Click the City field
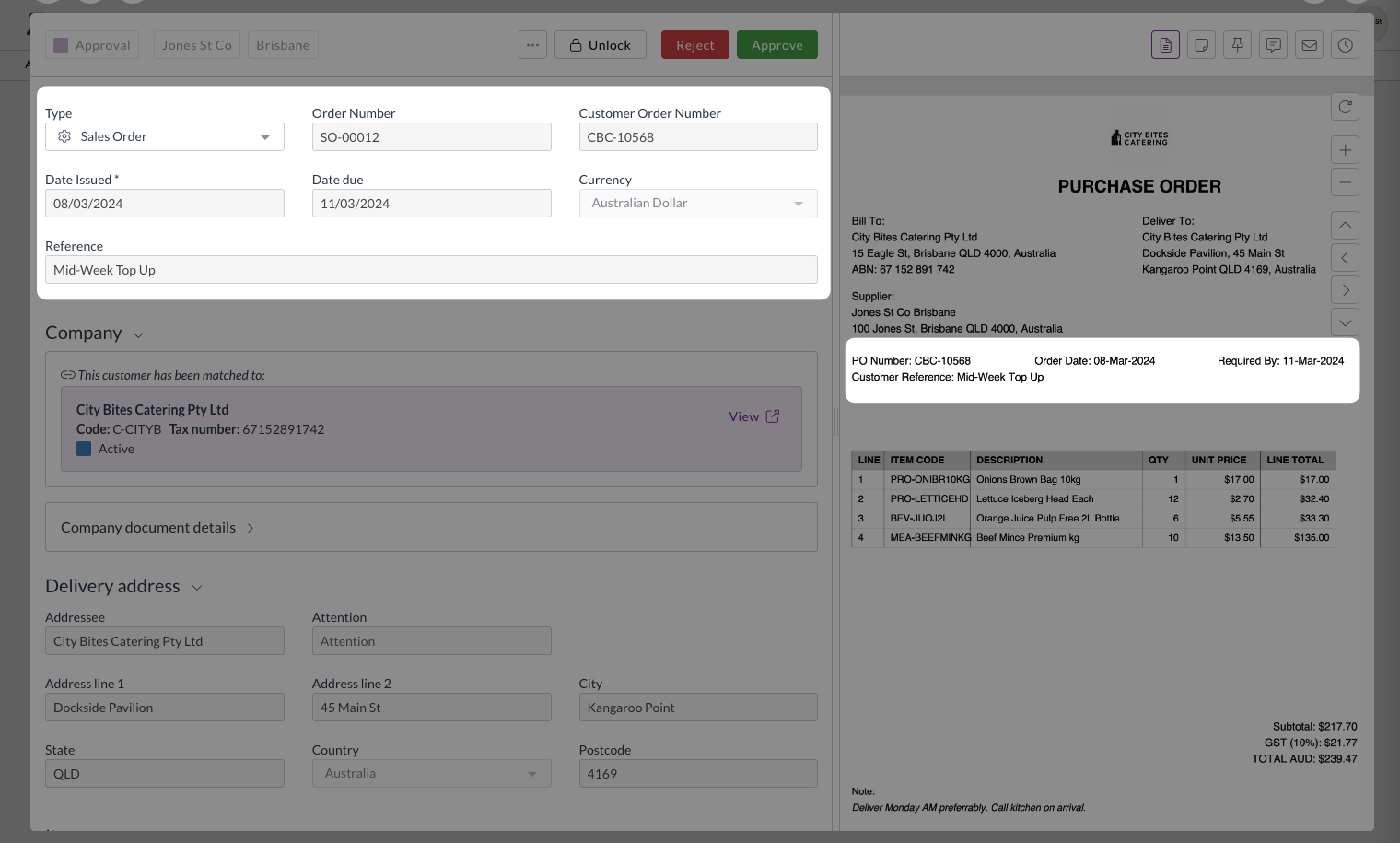Screen dimensions: 1400x843 pos(698,708)
